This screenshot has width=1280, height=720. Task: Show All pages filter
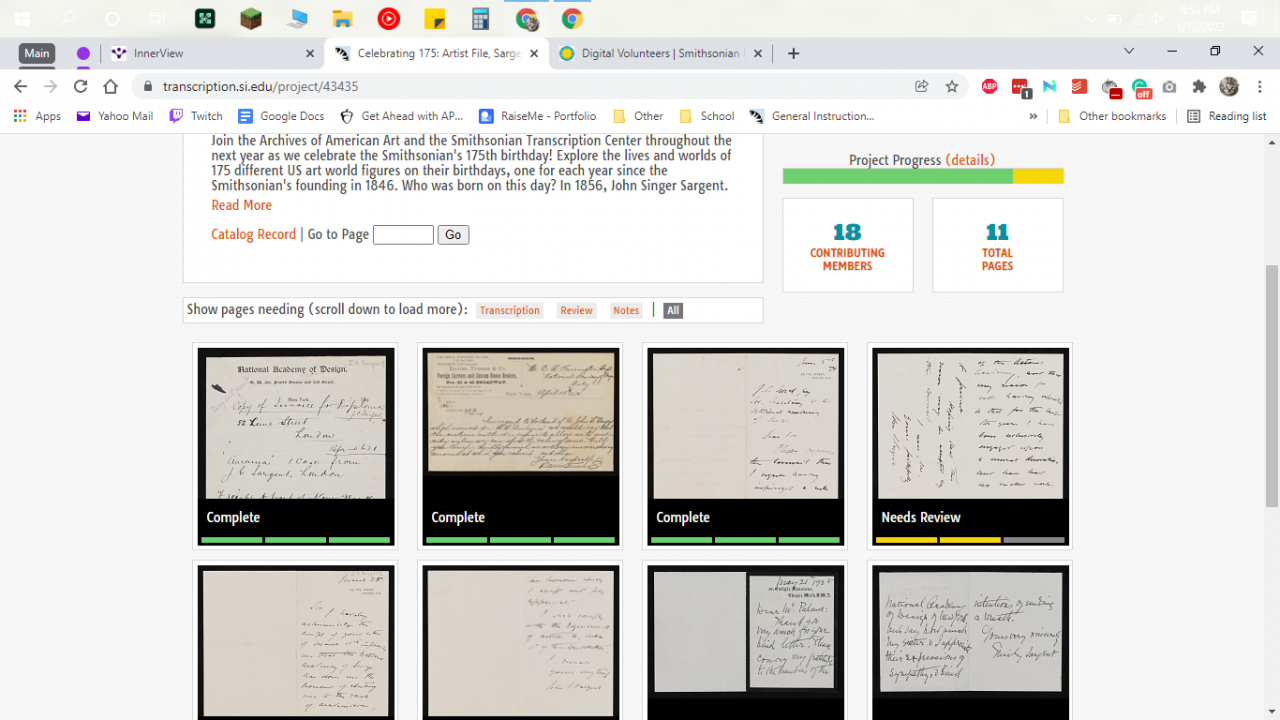point(673,311)
